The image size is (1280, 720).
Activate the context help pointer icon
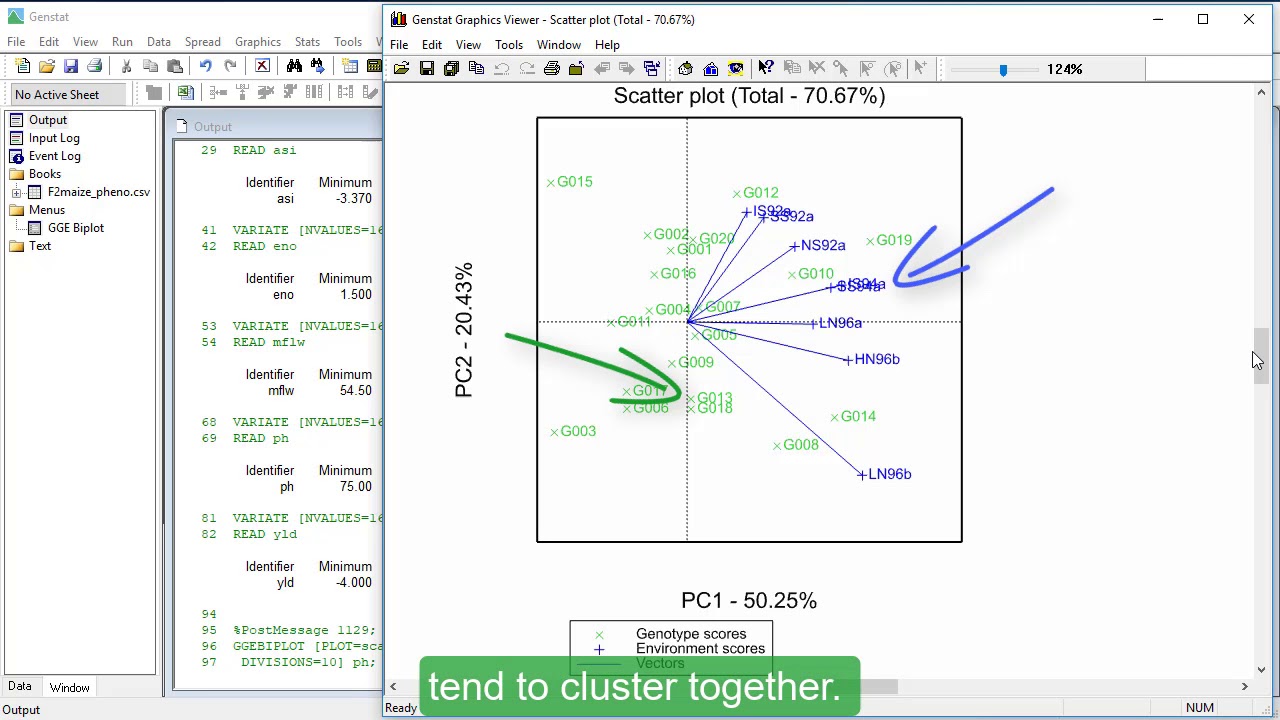point(766,68)
